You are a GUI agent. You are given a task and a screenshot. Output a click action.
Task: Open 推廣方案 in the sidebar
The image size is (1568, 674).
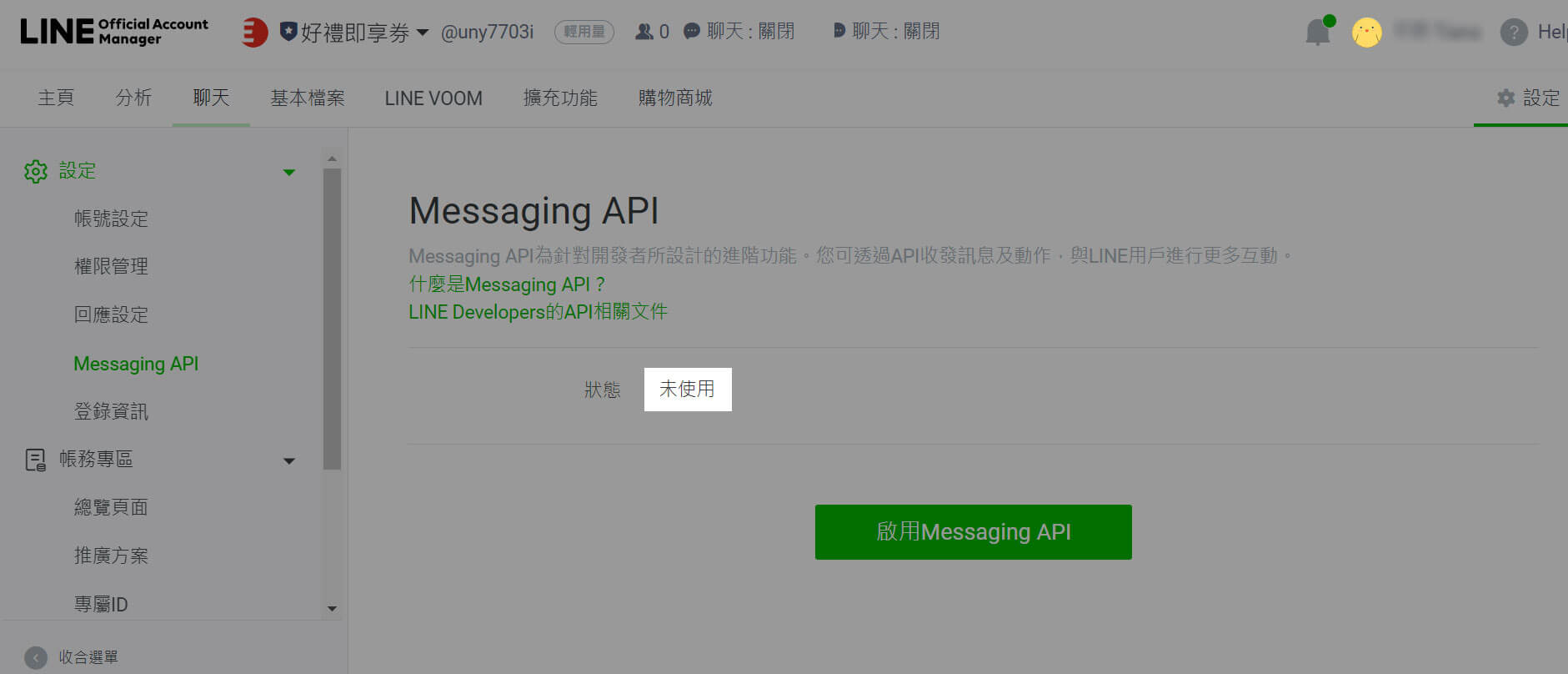[x=111, y=556]
